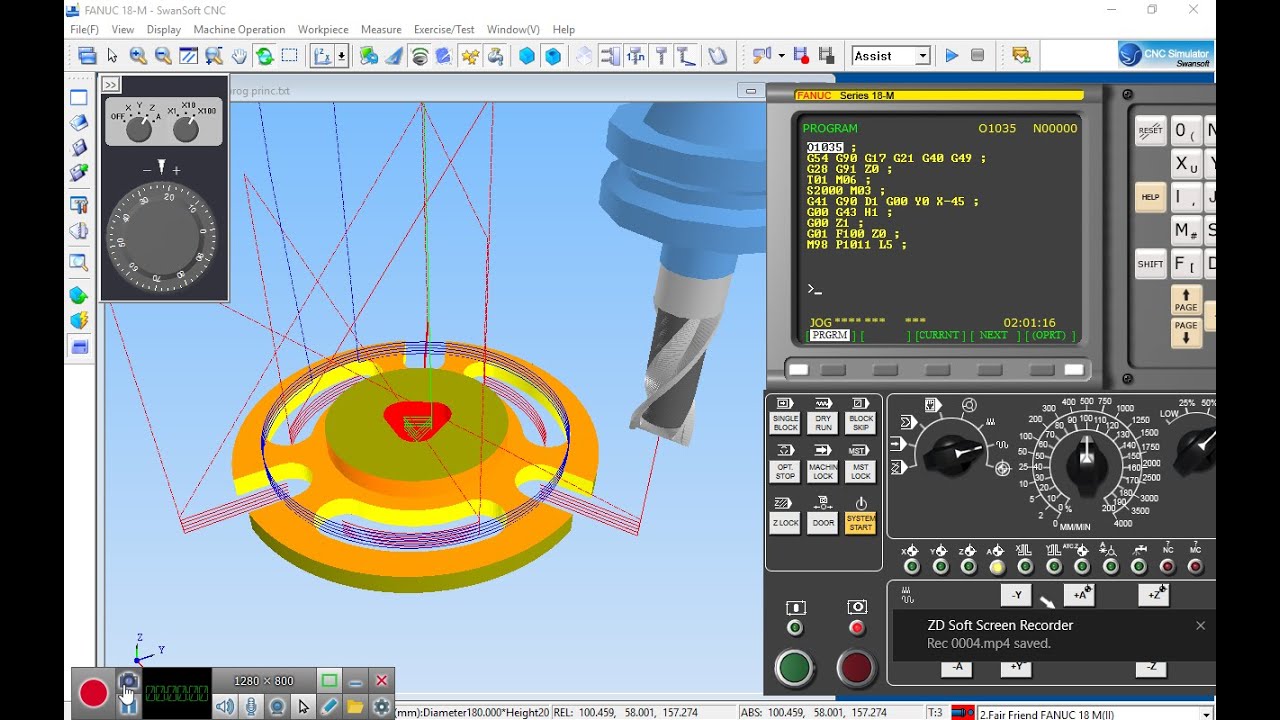Click the yellow SYSTEM START button
The height and width of the screenshot is (720, 1280).
(861, 523)
